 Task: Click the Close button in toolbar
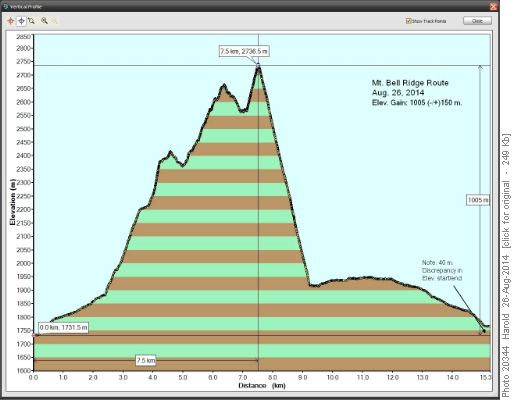477,21
